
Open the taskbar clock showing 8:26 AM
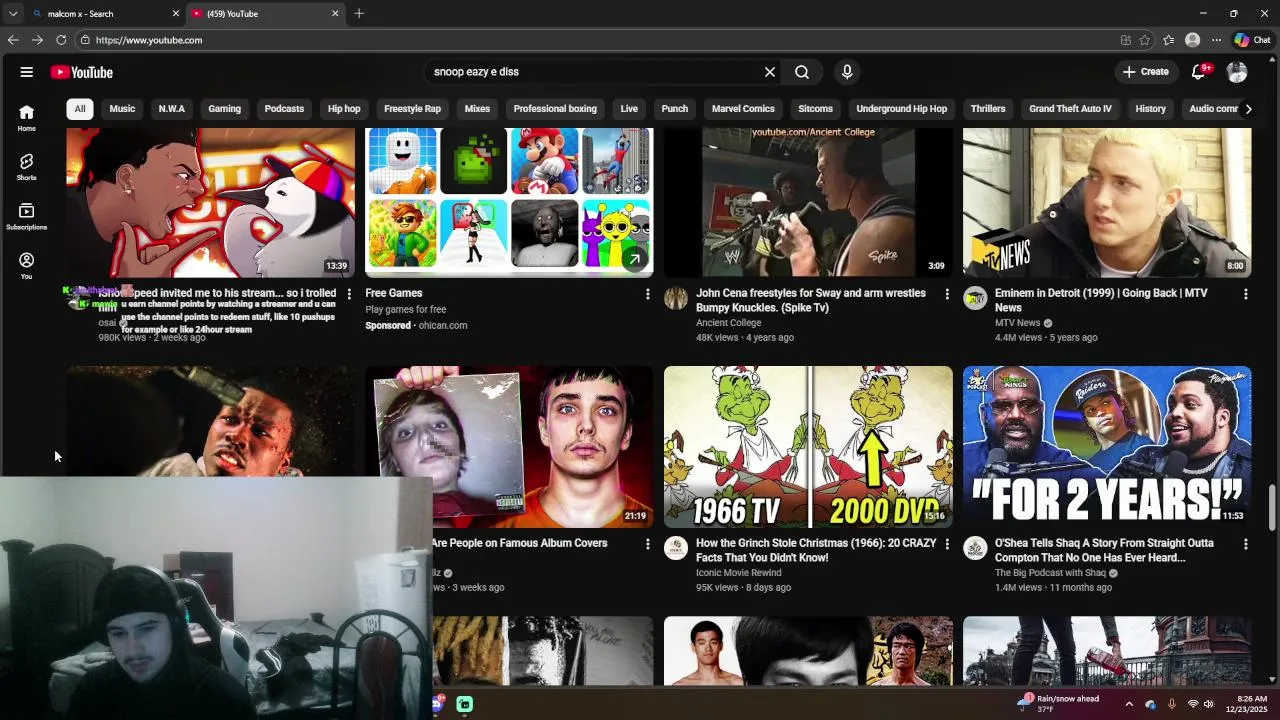[x=1252, y=704]
